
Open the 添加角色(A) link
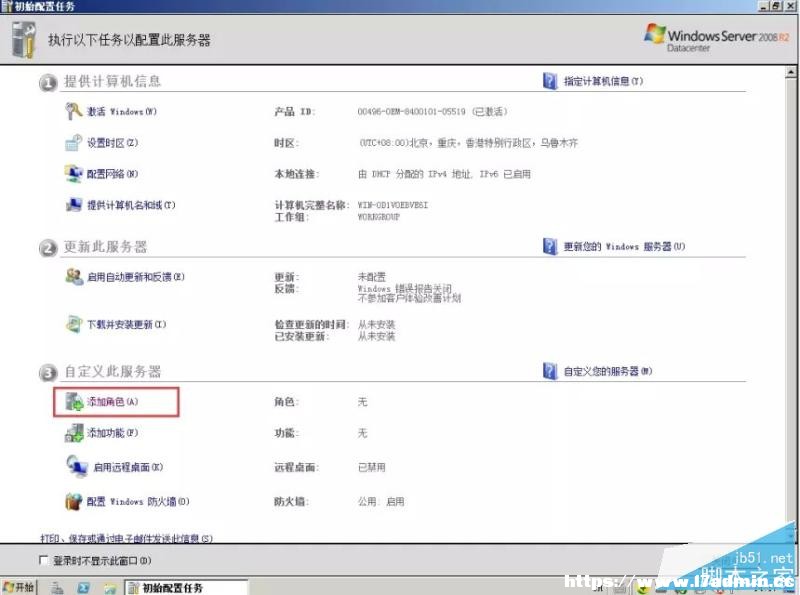tap(112, 402)
